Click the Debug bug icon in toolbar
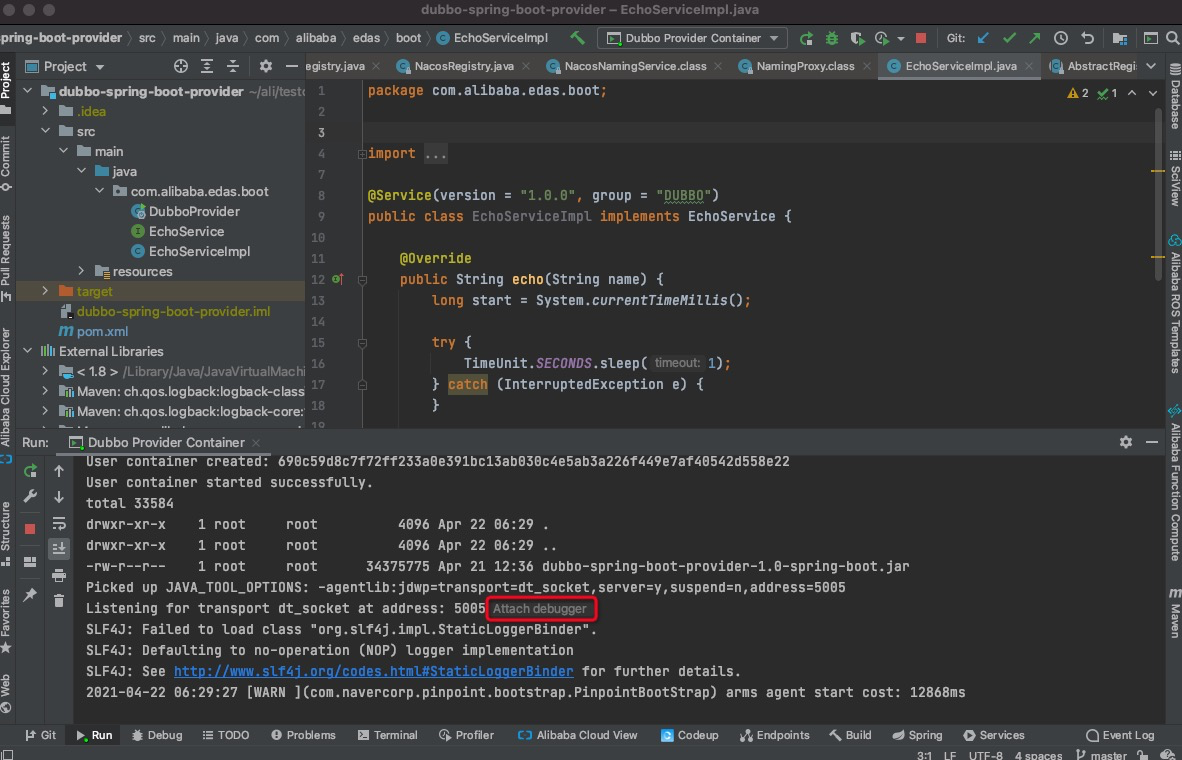Viewport: 1182px width, 760px height. coord(832,38)
